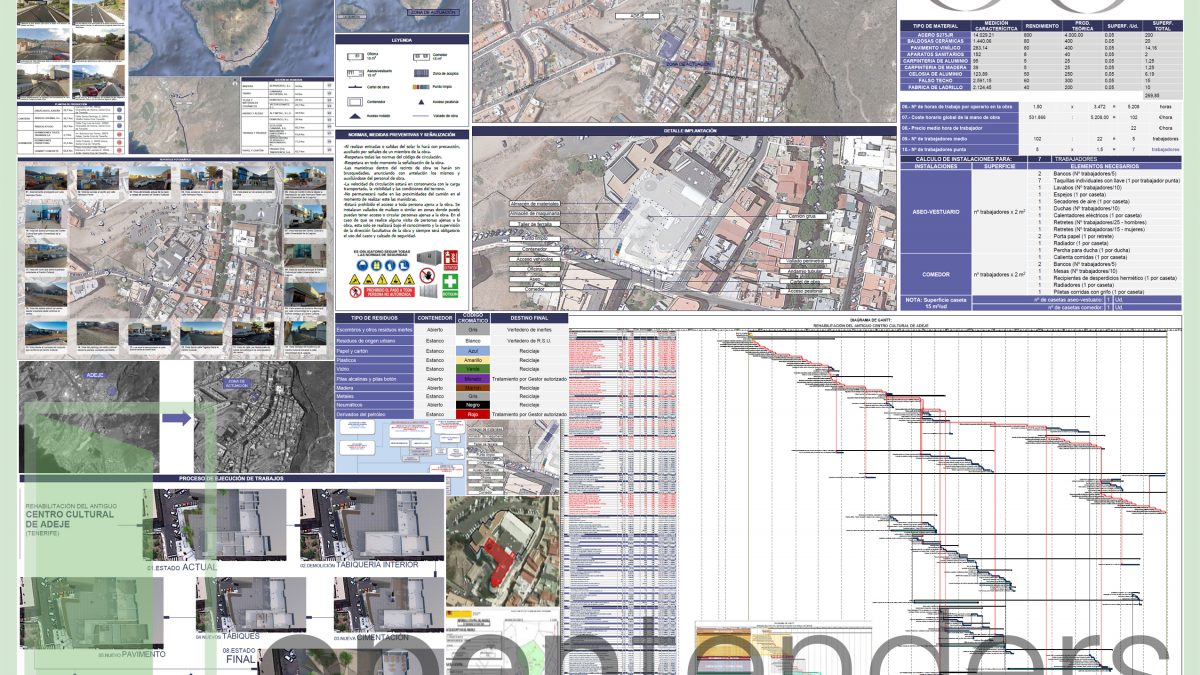Click the Zona de acopios legend symbol

[421, 73]
